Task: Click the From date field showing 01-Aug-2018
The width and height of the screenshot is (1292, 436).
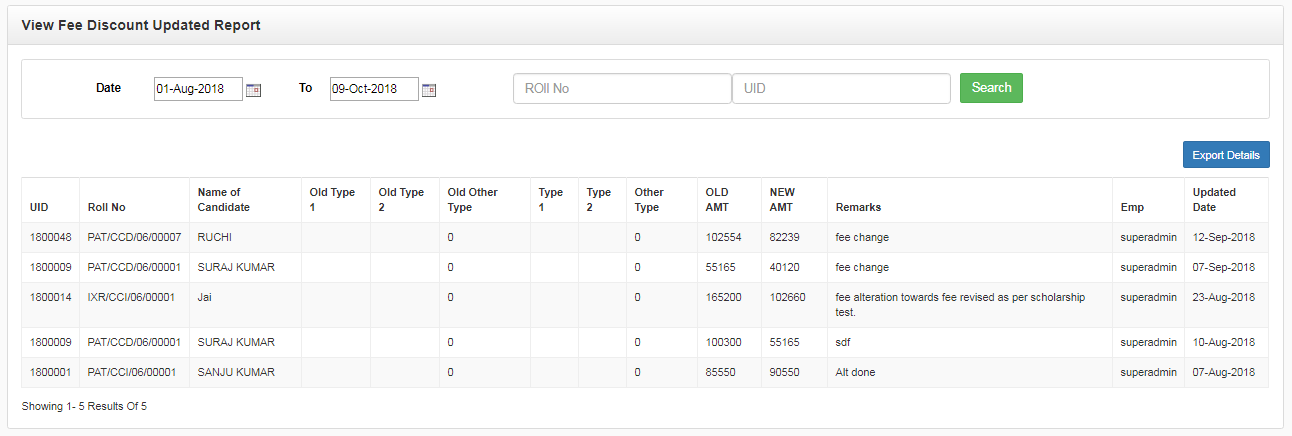Action: 198,89
